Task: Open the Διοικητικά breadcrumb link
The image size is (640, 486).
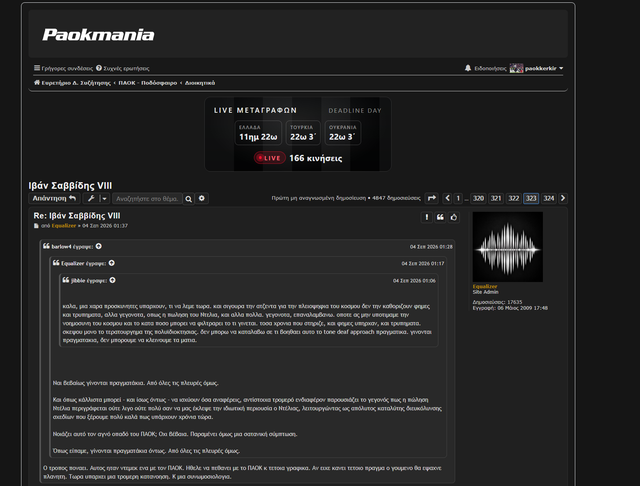Action: (x=200, y=83)
